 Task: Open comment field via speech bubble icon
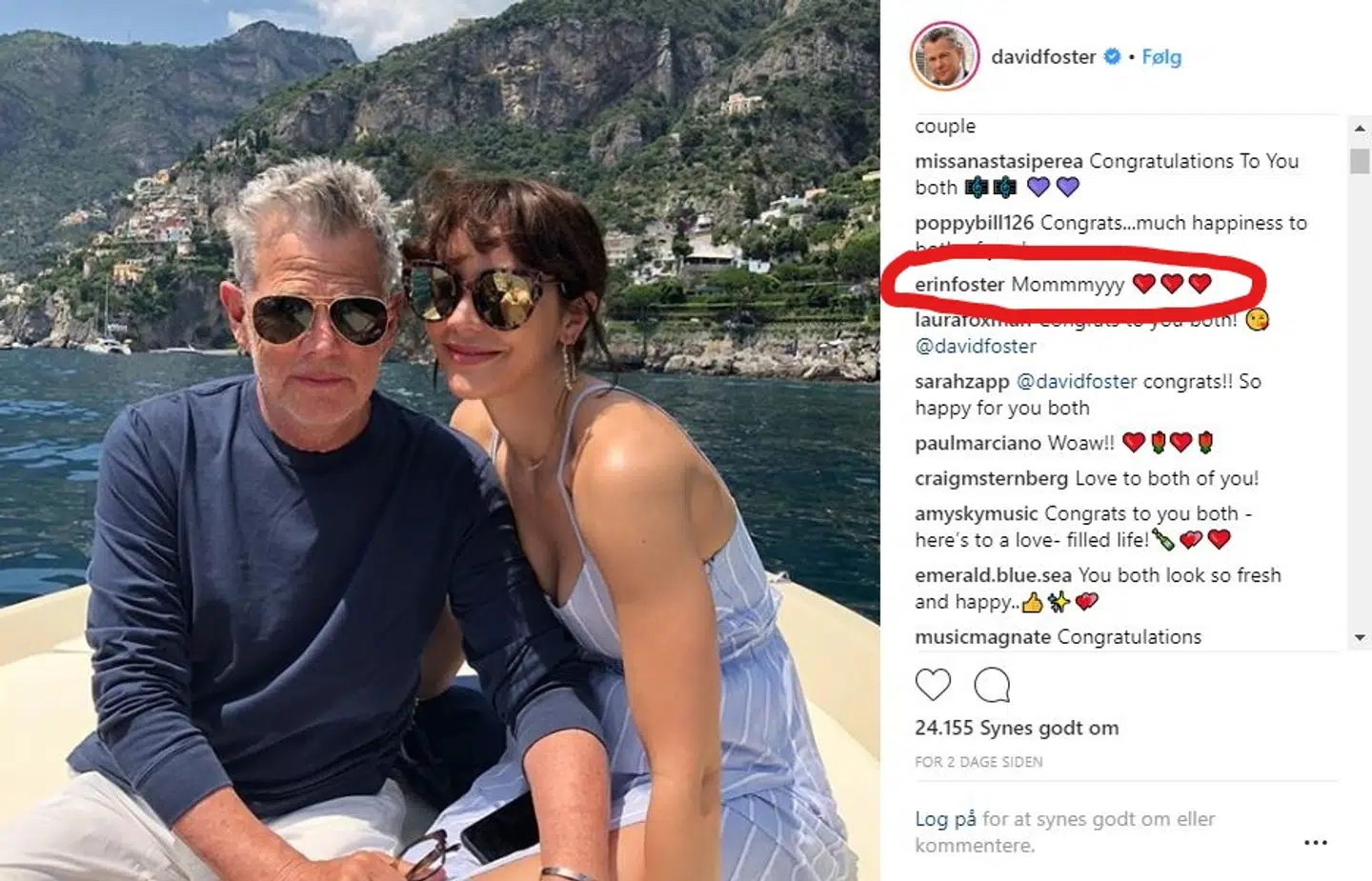(x=992, y=685)
